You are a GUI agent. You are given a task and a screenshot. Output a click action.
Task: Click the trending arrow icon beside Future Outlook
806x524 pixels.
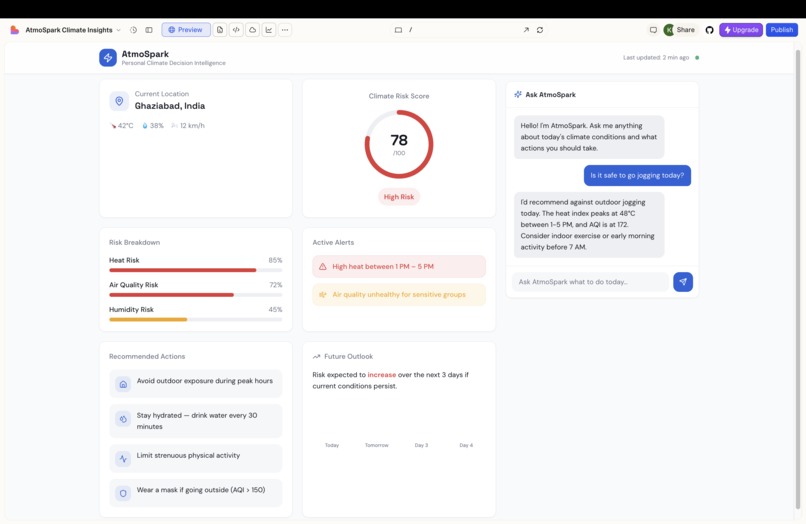point(316,356)
